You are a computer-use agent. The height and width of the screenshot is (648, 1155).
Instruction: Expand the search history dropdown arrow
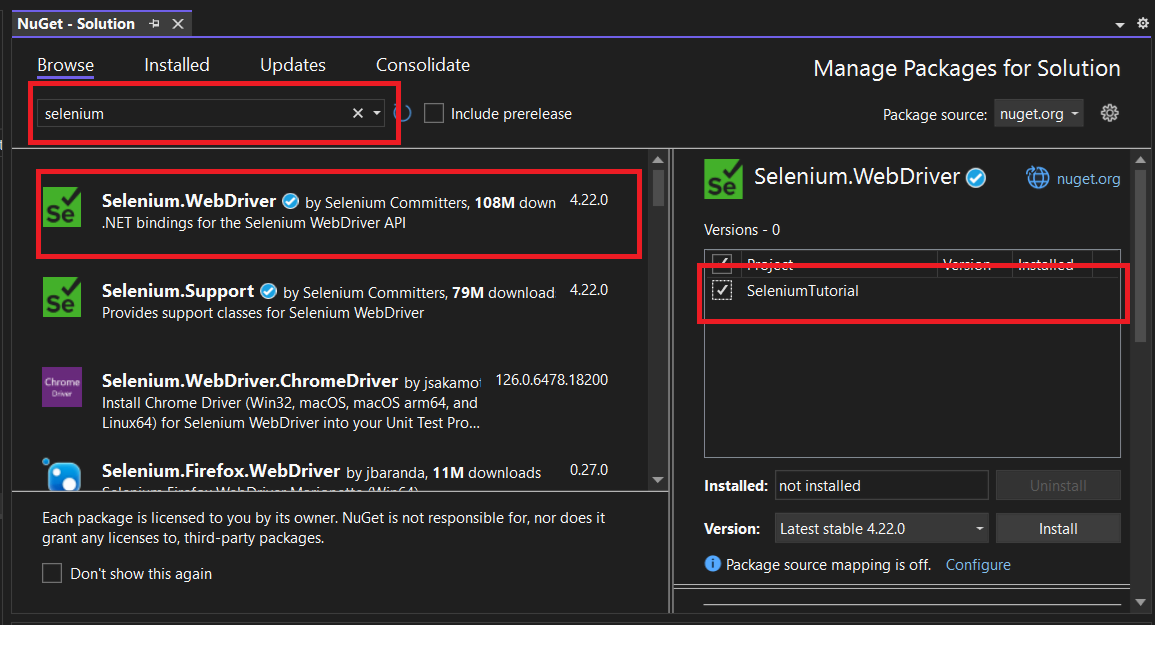375,113
